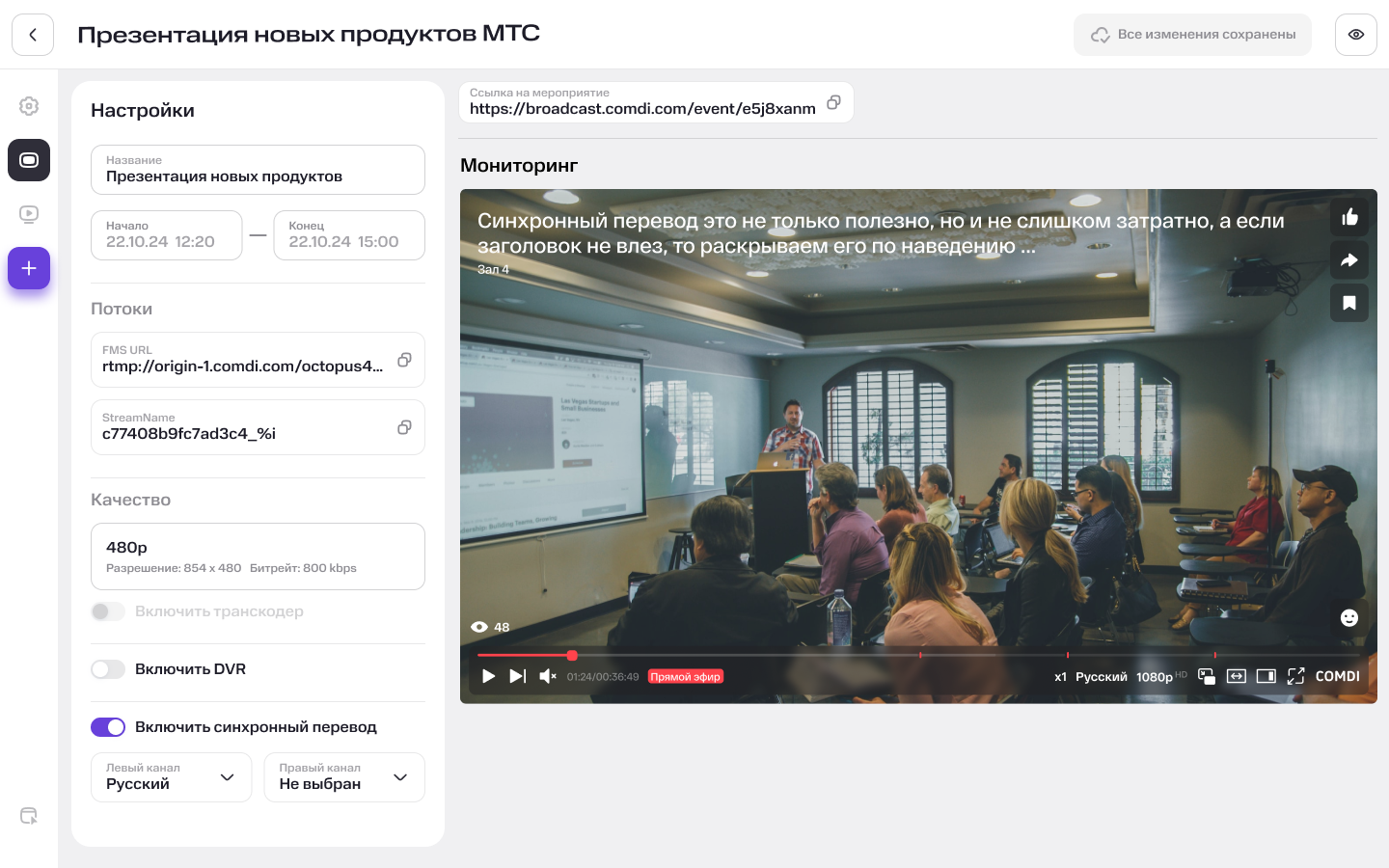Open the video player sidebar icon

click(29, 214)
